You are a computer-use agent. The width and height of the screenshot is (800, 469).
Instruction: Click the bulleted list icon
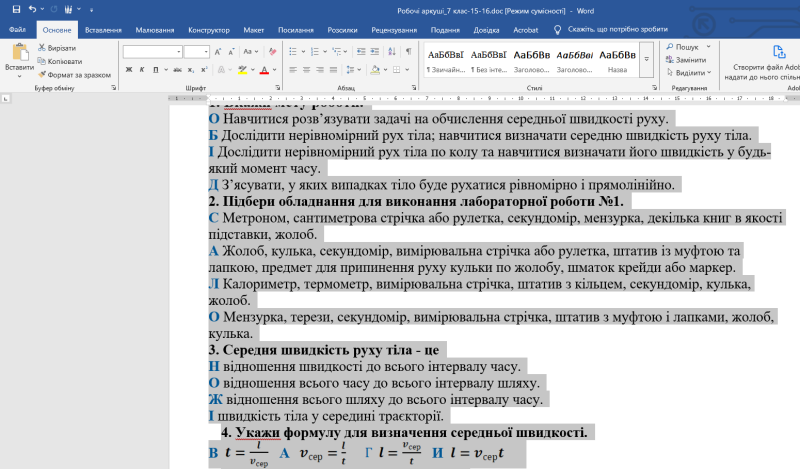tap(293, 52)
